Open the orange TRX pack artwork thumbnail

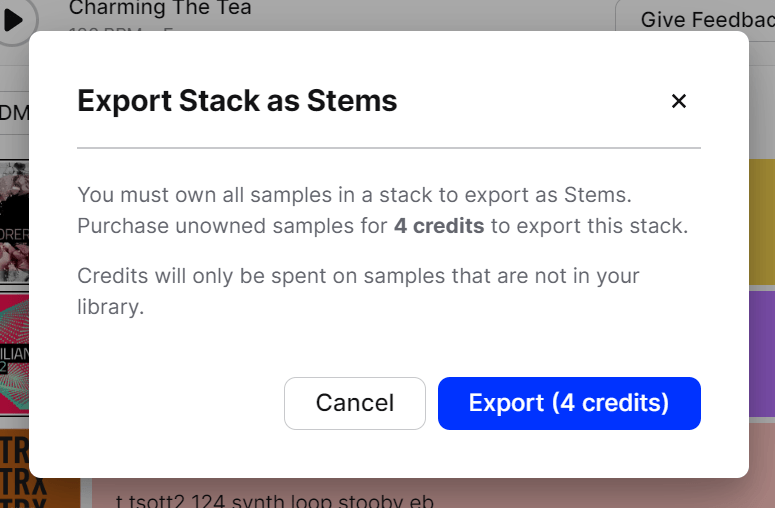click(40, 468)
